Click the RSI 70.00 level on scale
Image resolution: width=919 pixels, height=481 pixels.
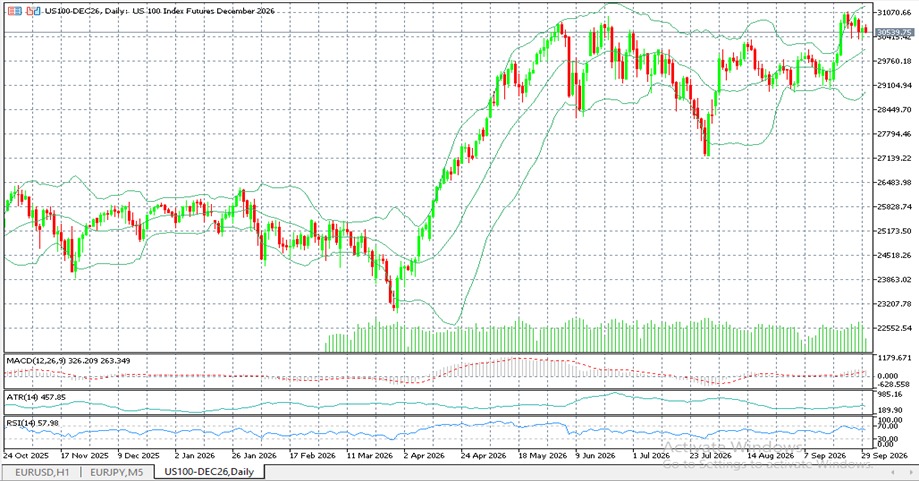coord(887,428)
